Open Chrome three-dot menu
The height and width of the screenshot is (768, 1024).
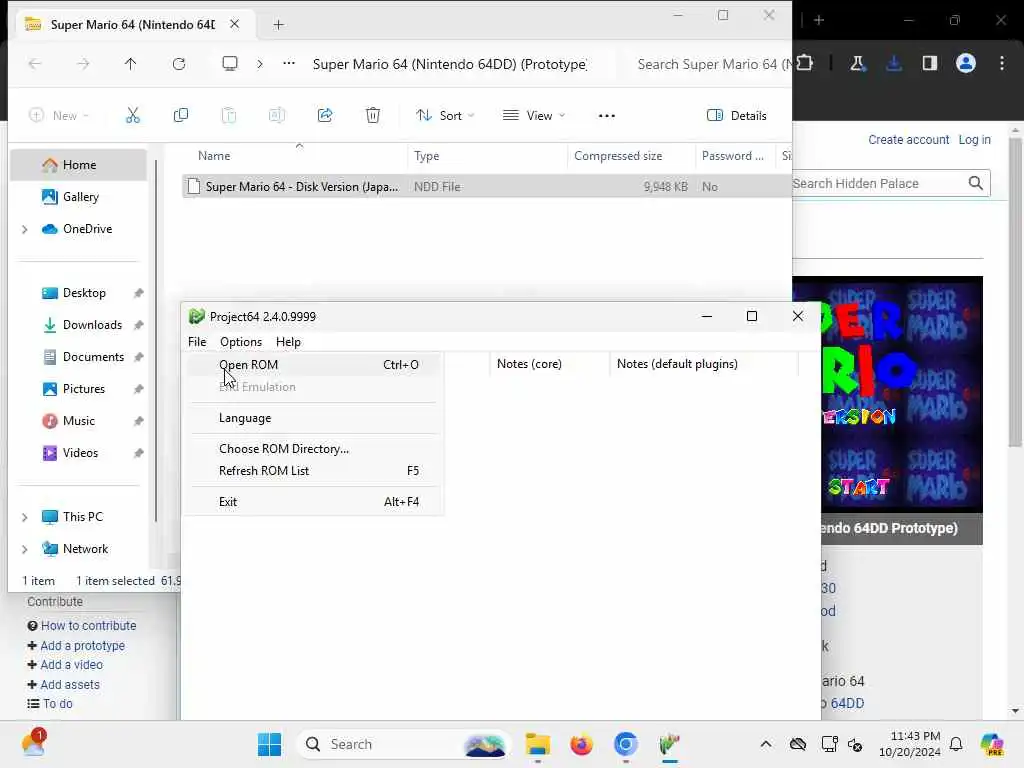[1002, 63]
